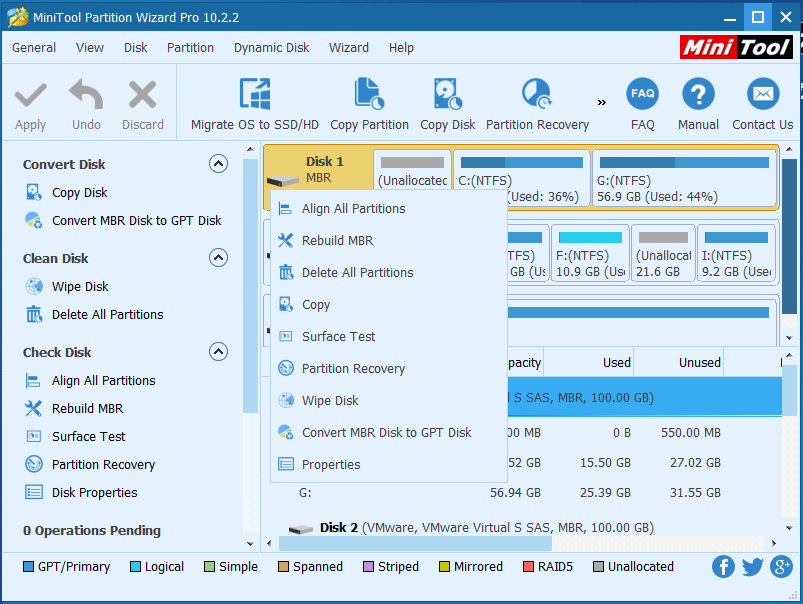803x604 pixels.
Task: Open the FAQ icon
Action: 642,94
